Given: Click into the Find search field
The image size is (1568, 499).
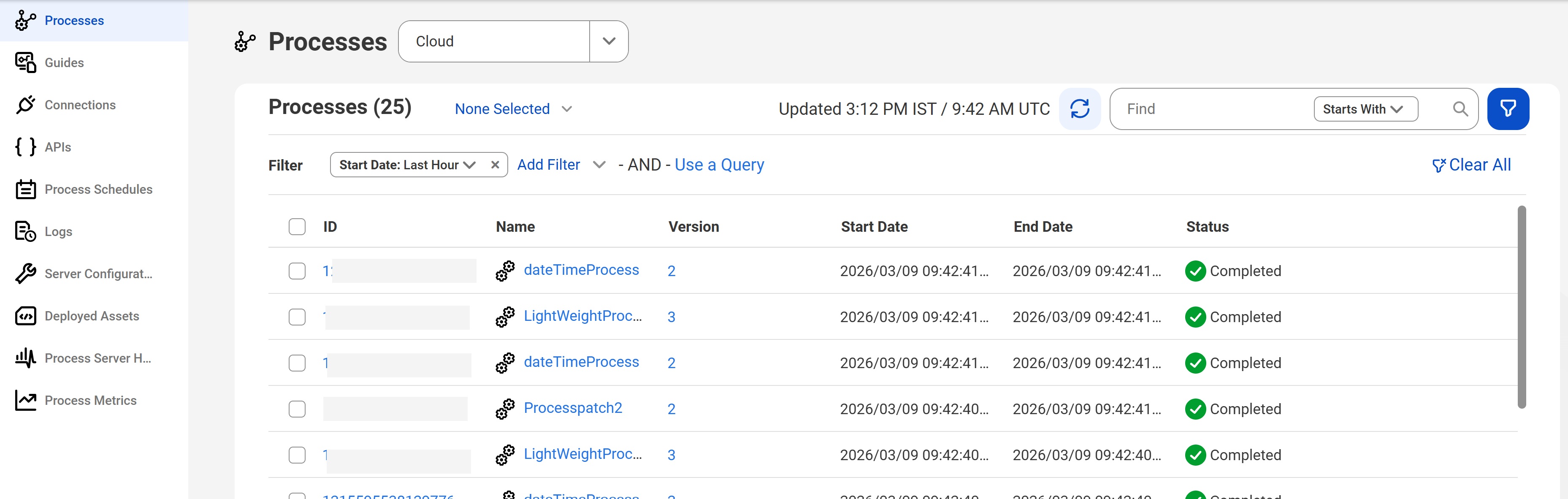Looking at the screenshot, I should point(1211,109).
